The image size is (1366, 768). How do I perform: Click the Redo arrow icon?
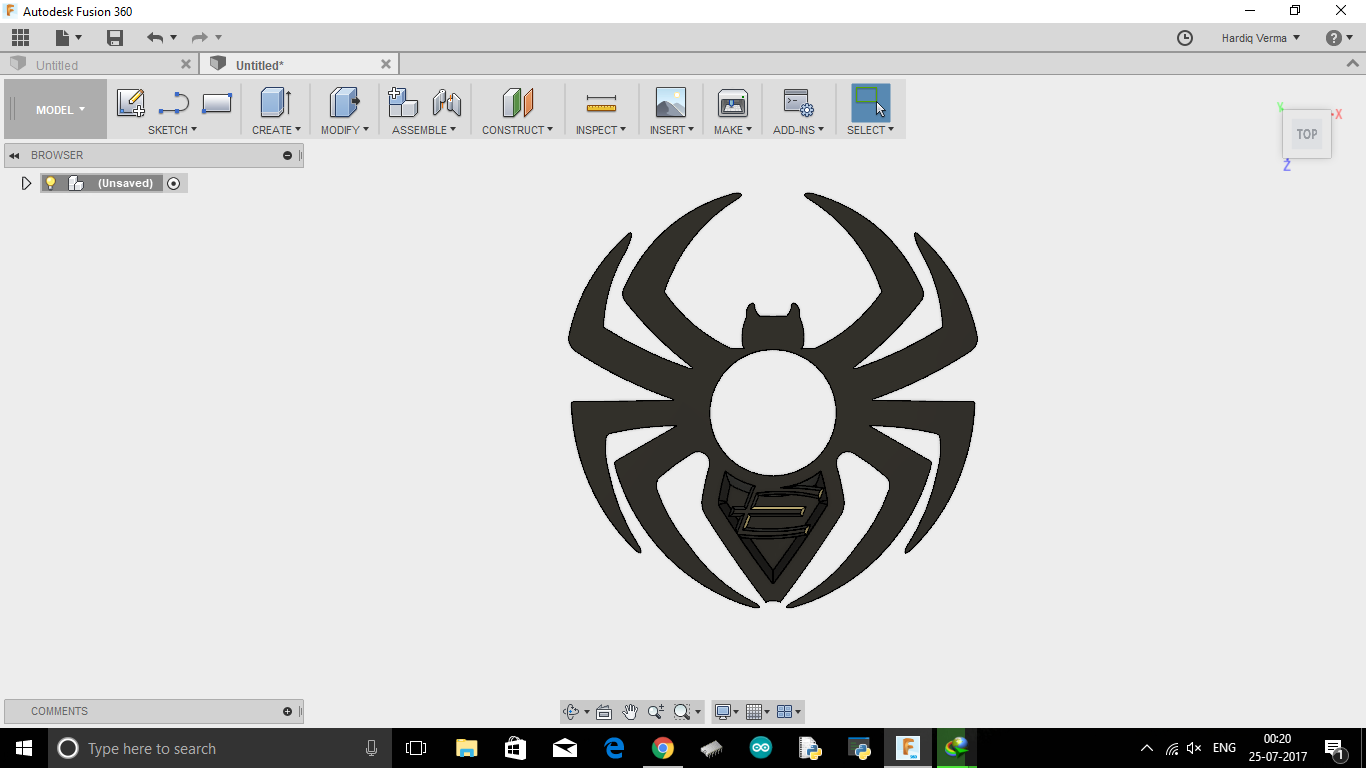pos(200,38)
